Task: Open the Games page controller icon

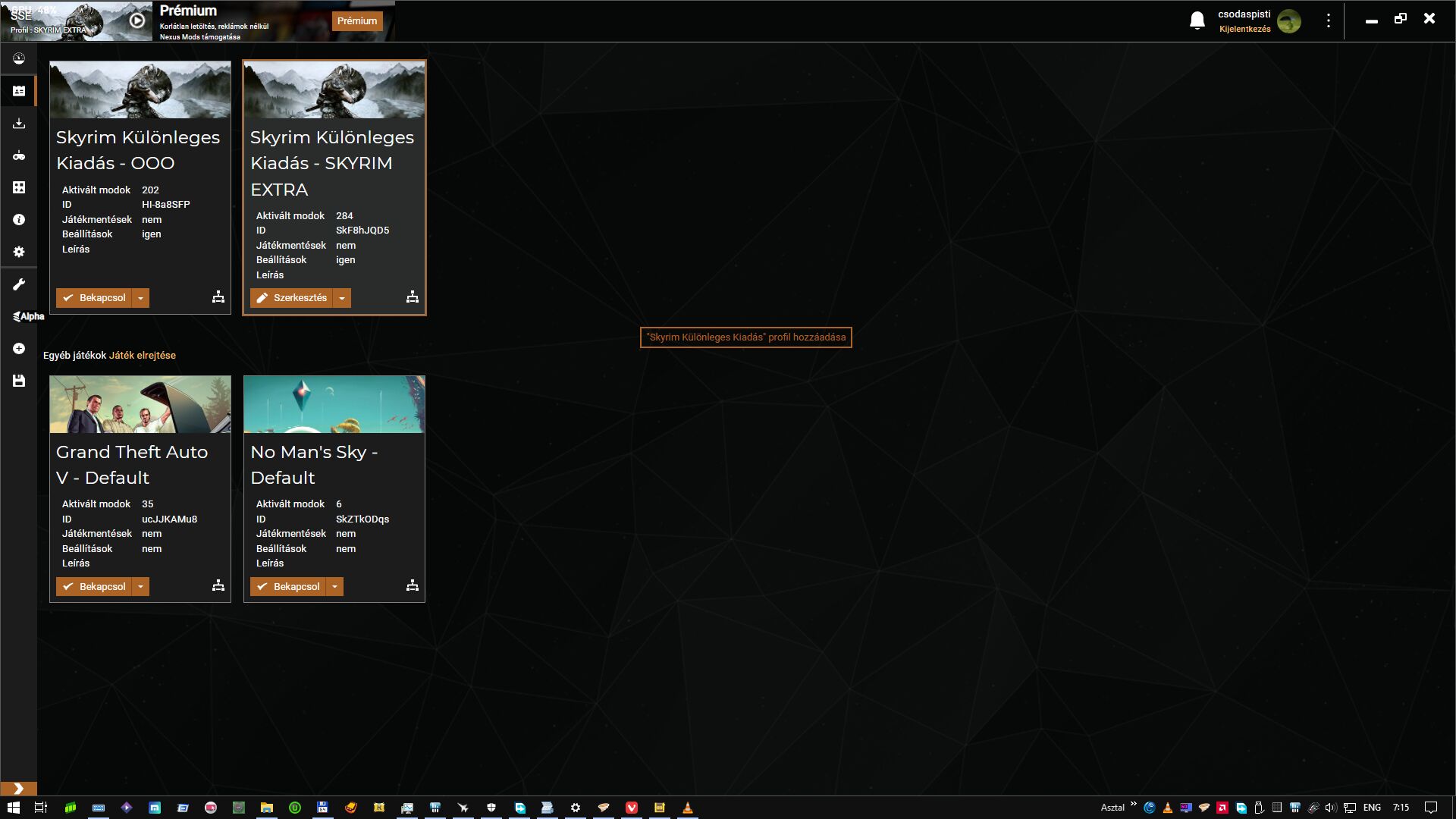Action: [x=19, y=155]
